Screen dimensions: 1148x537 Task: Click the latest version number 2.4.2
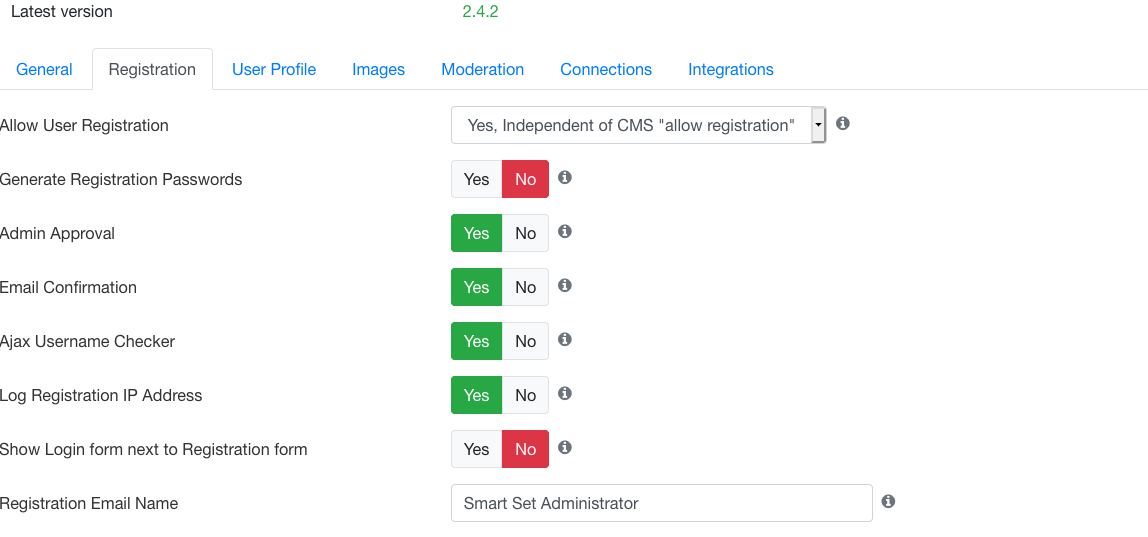480,12
